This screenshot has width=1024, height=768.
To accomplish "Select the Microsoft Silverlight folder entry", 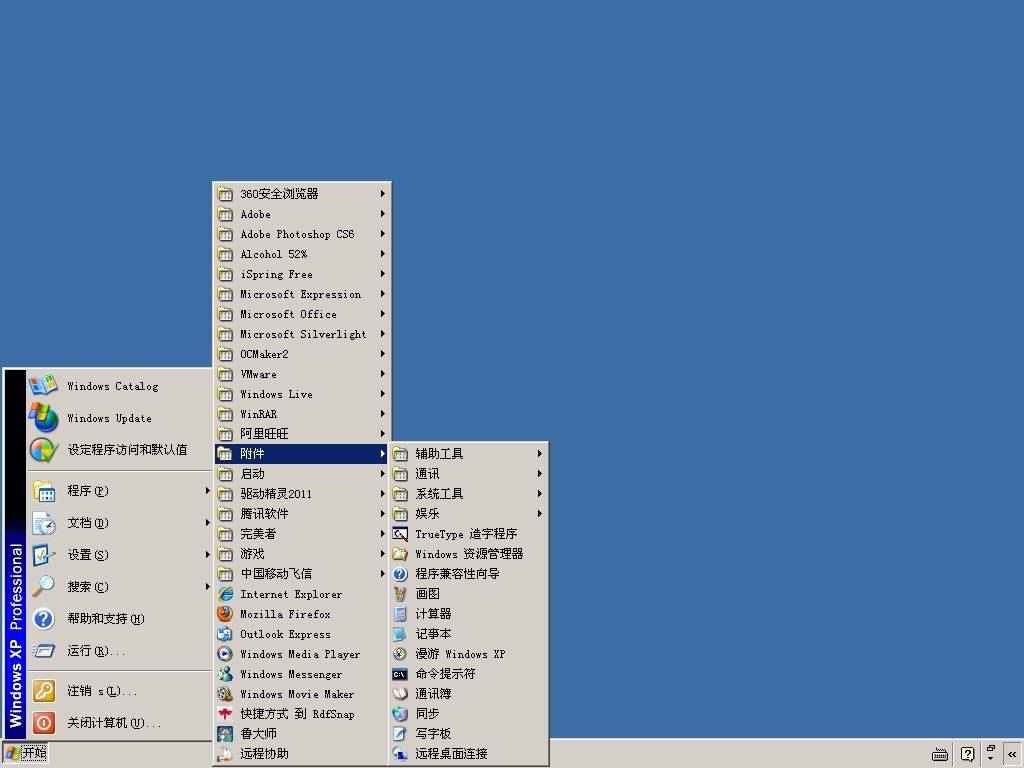I will tap(302, 334).
